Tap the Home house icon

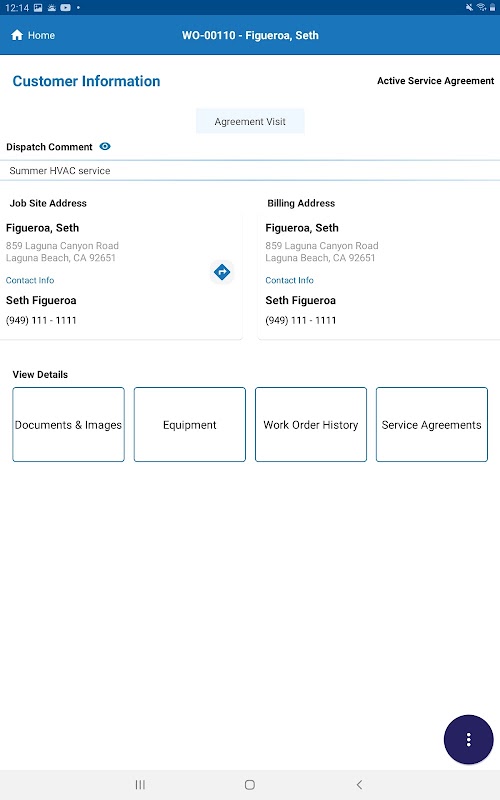click(x=17, y=35)
